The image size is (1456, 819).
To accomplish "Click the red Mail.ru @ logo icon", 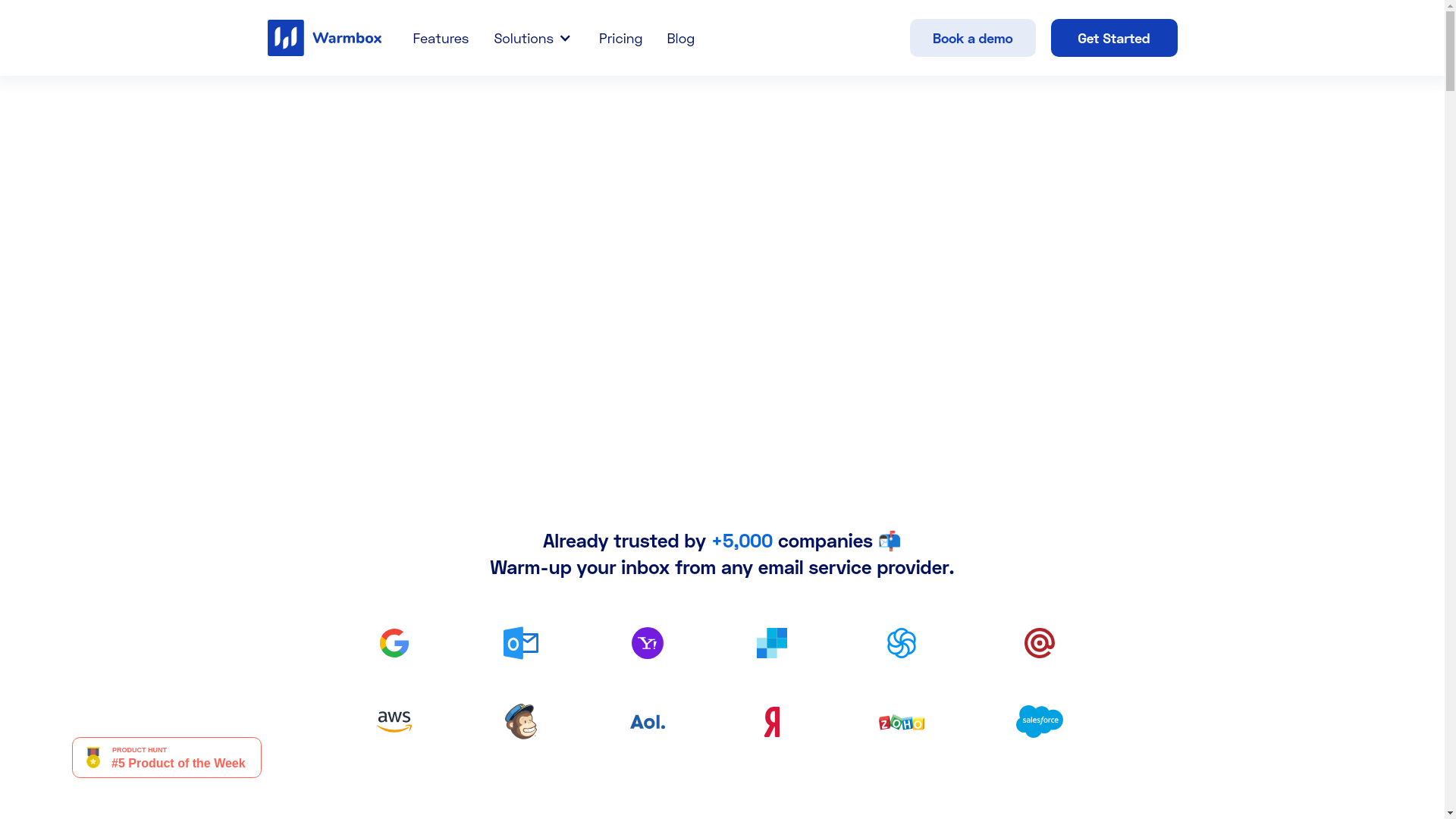I will (1040, 643).
